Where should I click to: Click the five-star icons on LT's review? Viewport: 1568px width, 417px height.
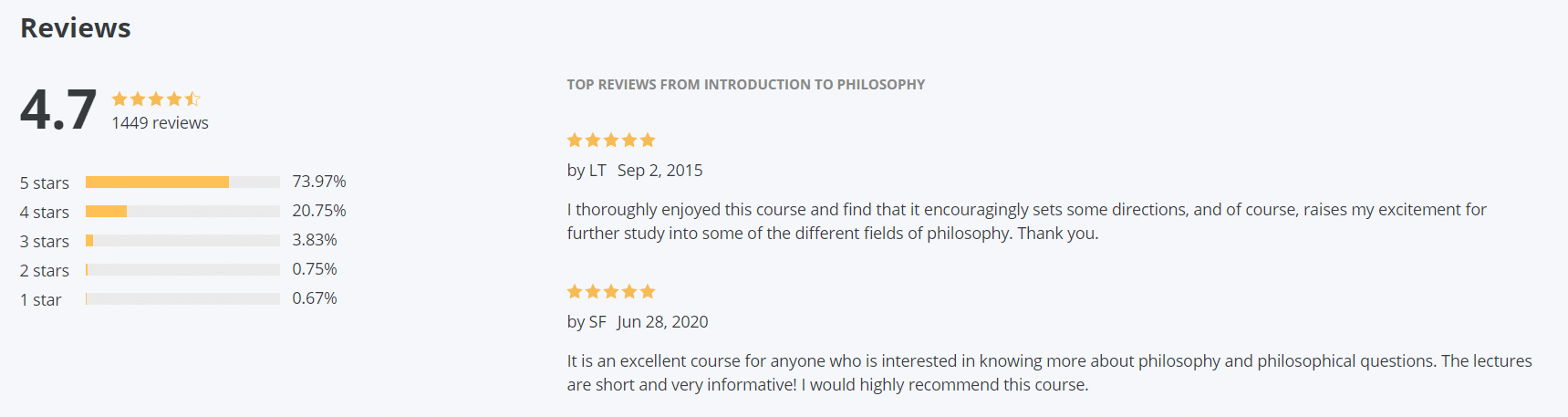(x=610, y=140)
